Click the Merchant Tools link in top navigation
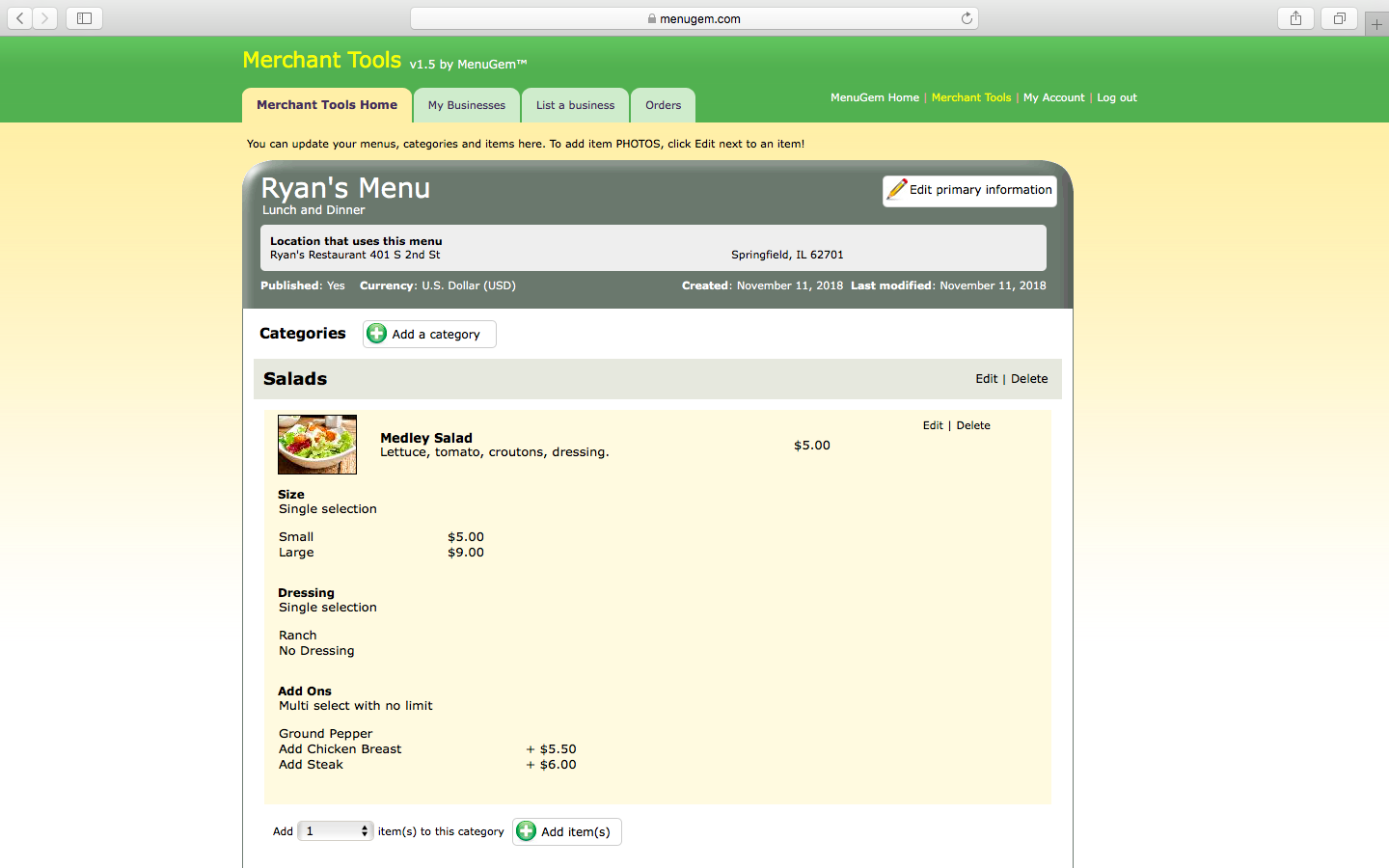Viewport: 1389px width, 868px height. pyautogui.click(x=971, y=97)
